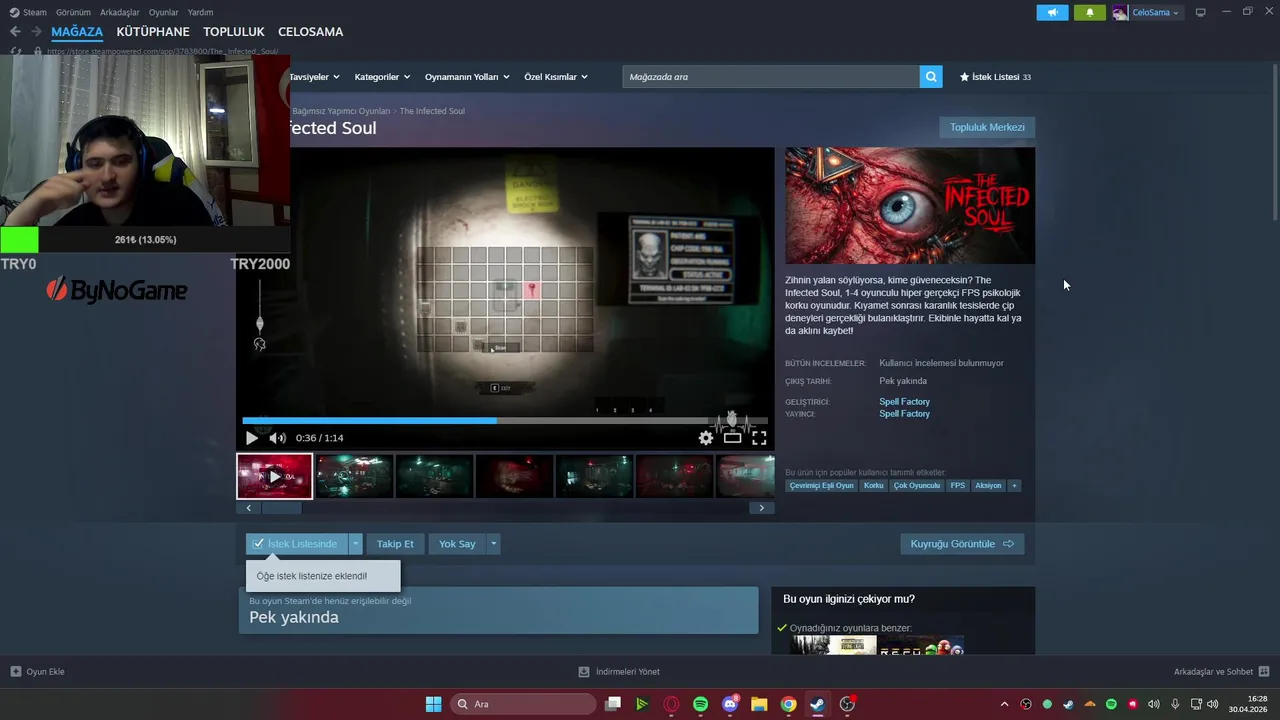Click the Oyun Ekle plus icon
Screen dimensions: 1280x720
(x=15, y=672)
